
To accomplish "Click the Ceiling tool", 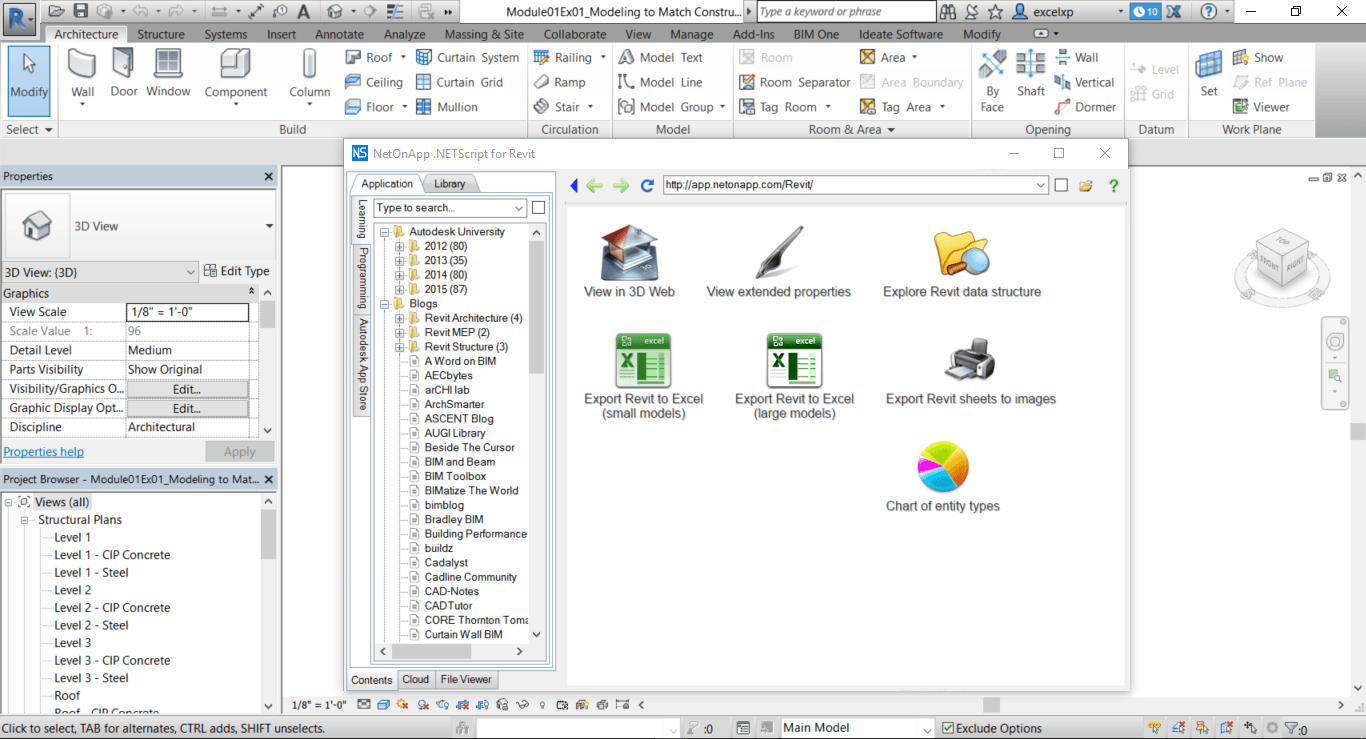I will coord(373,82).
